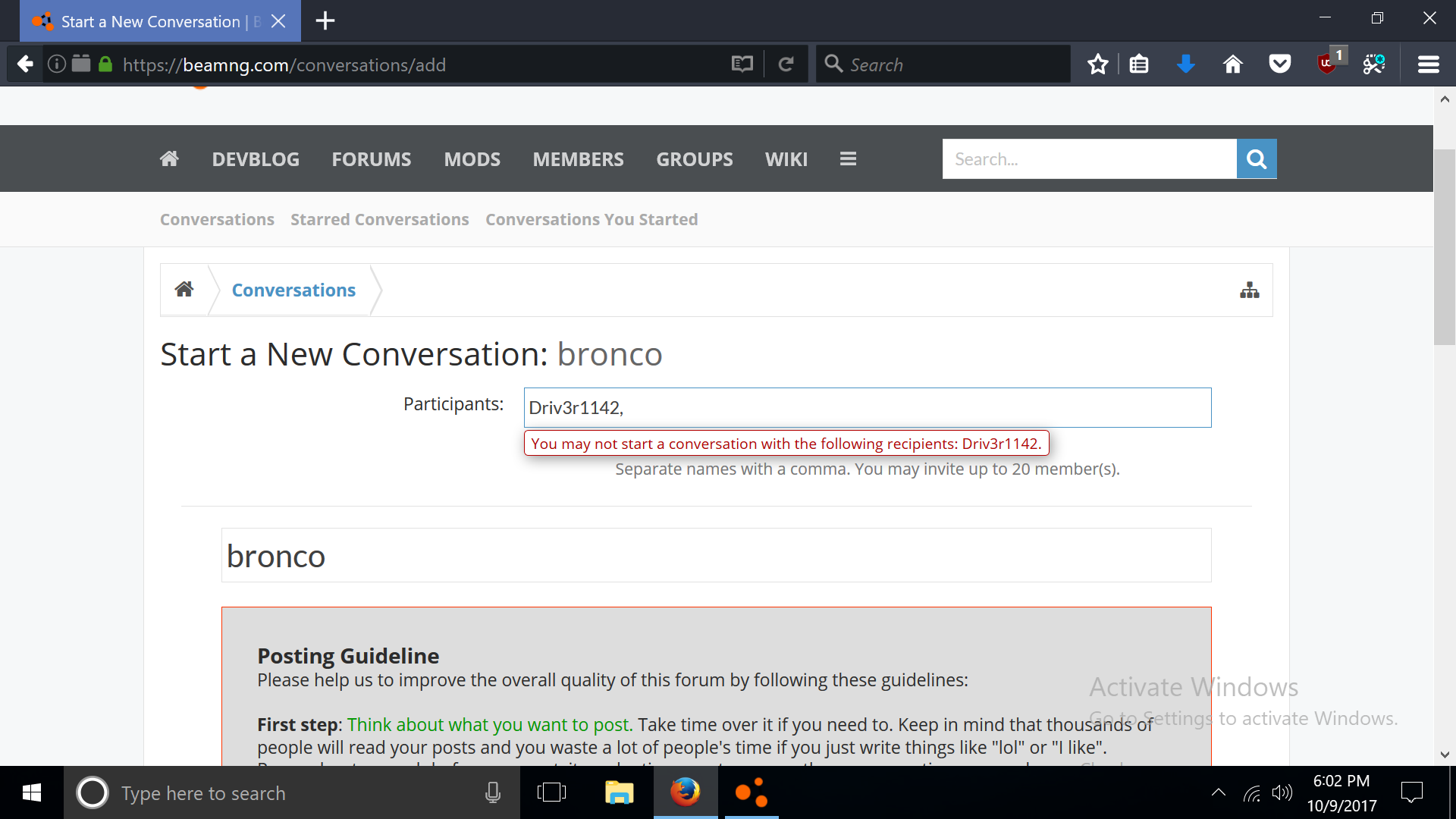
Task: Go to browser home page icon
Action: point(1233,64)
